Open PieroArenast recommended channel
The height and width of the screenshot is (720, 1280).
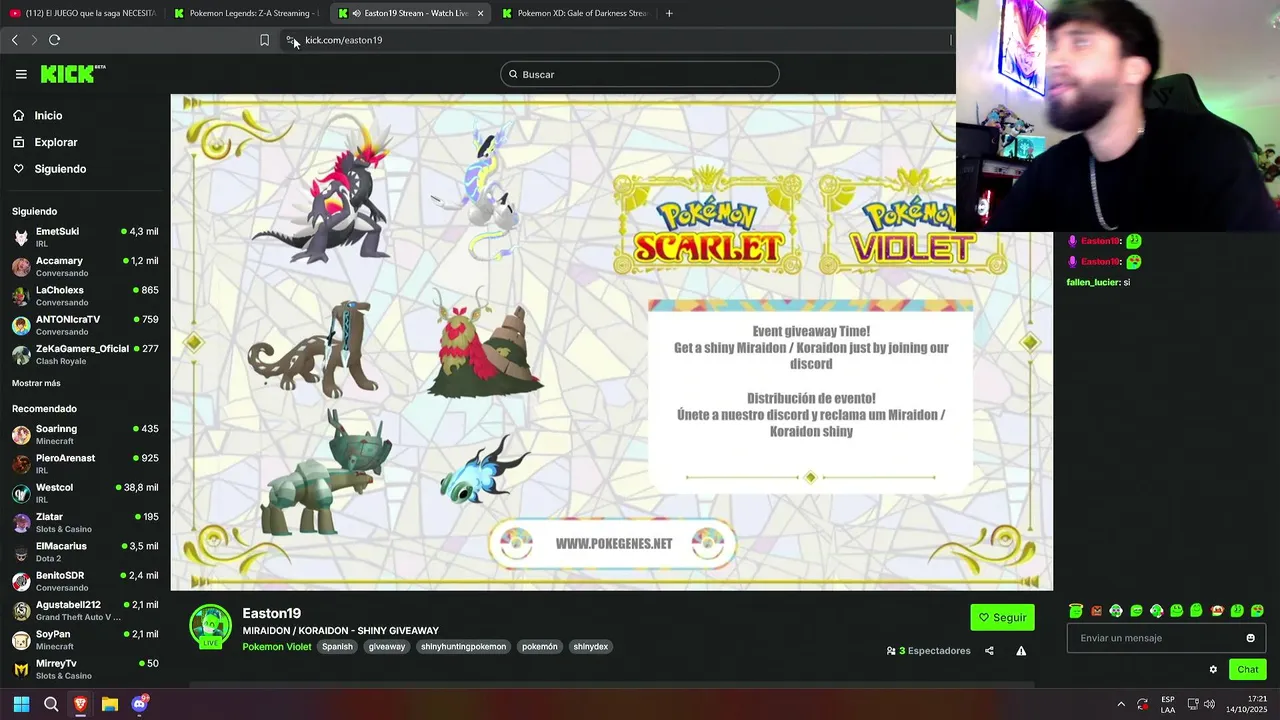click(85, 463)
